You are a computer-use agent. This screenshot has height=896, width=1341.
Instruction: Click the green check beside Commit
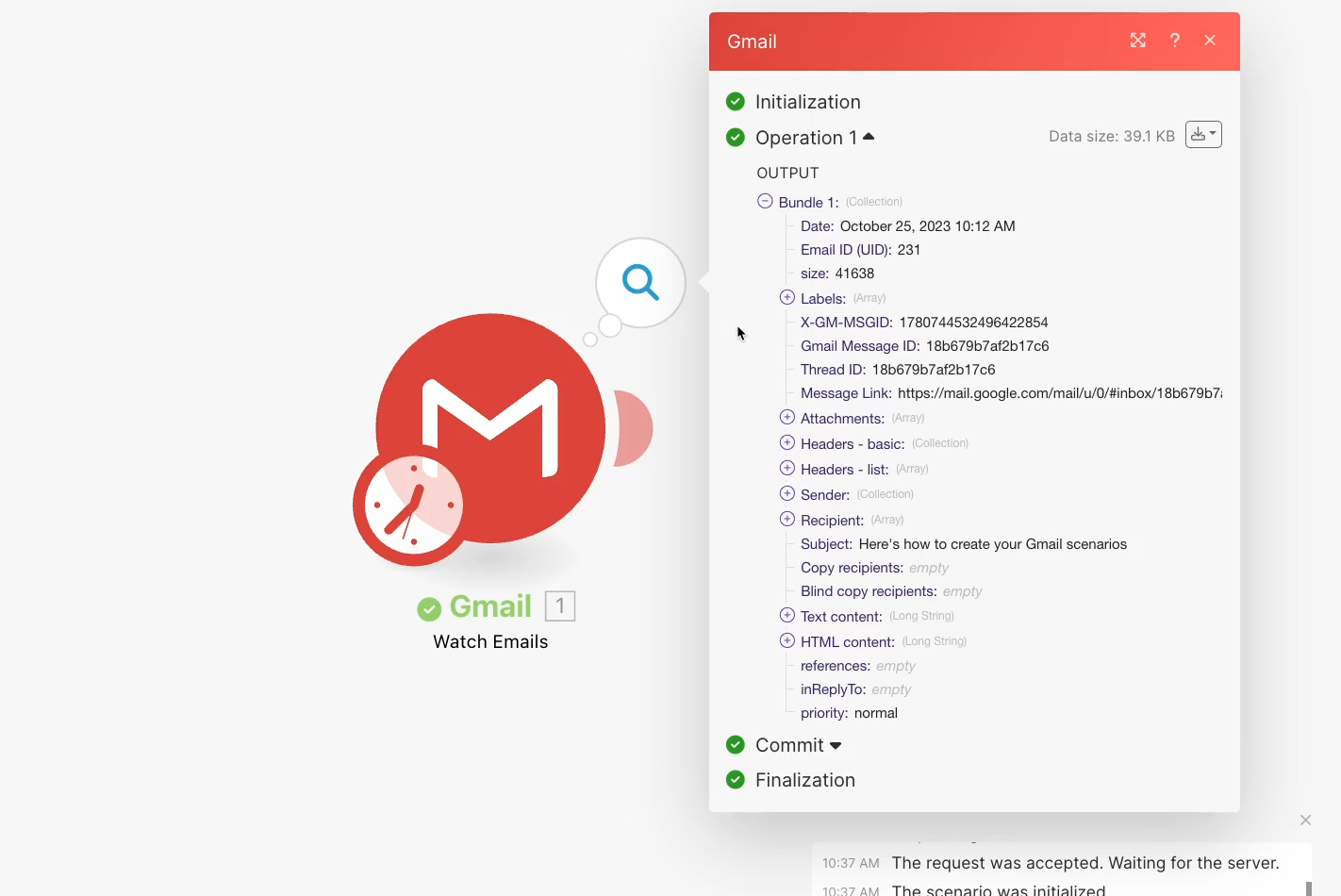pos(736,745)
